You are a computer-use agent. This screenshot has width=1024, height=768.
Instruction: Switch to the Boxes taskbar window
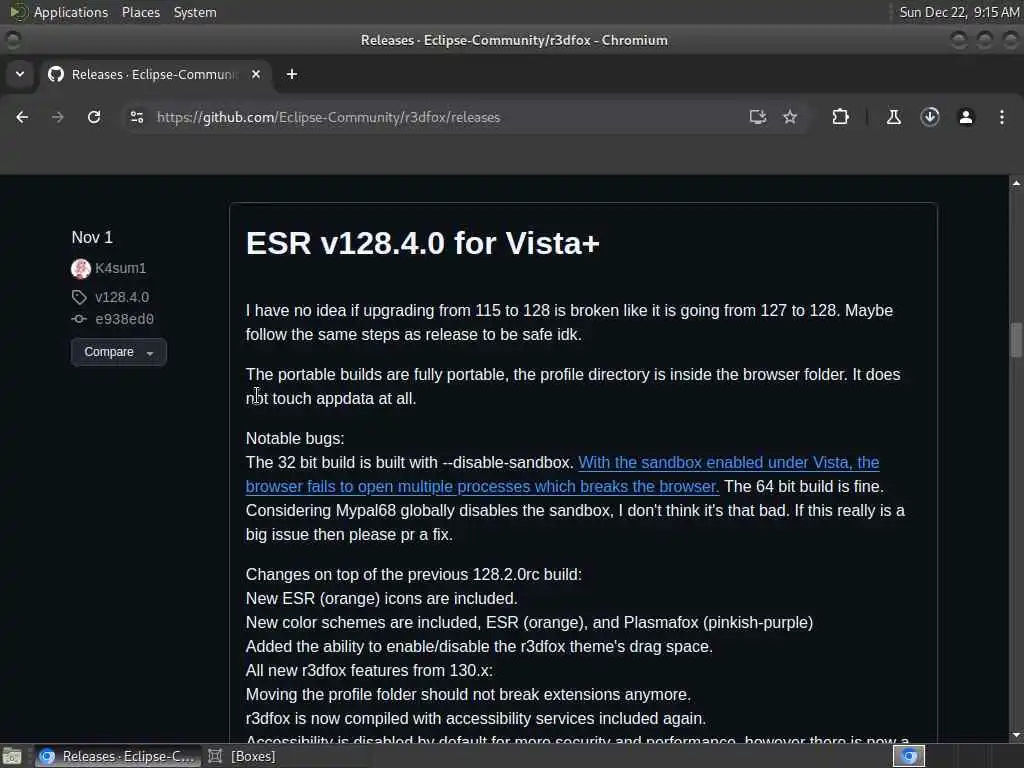point(242,756)
